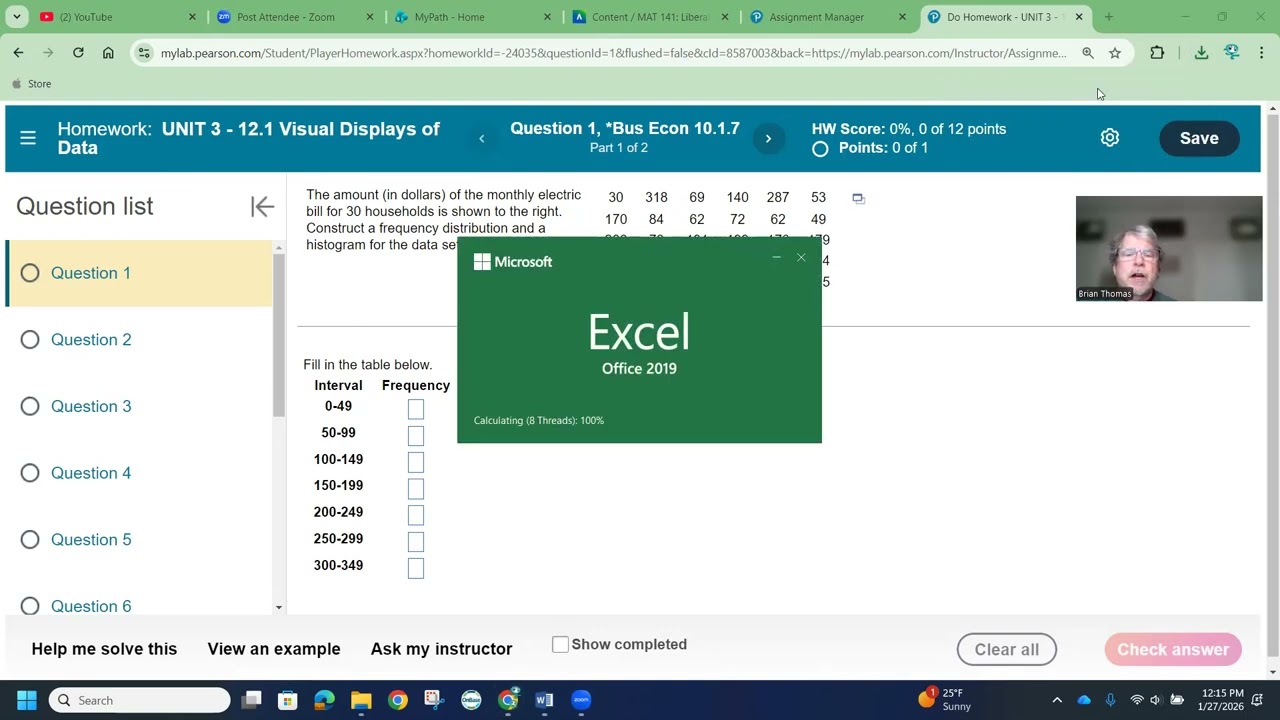Open the tab search dropdown arrow
Image resolution: width=1280 pixels, height=720 pixels.
pos(17,17)
